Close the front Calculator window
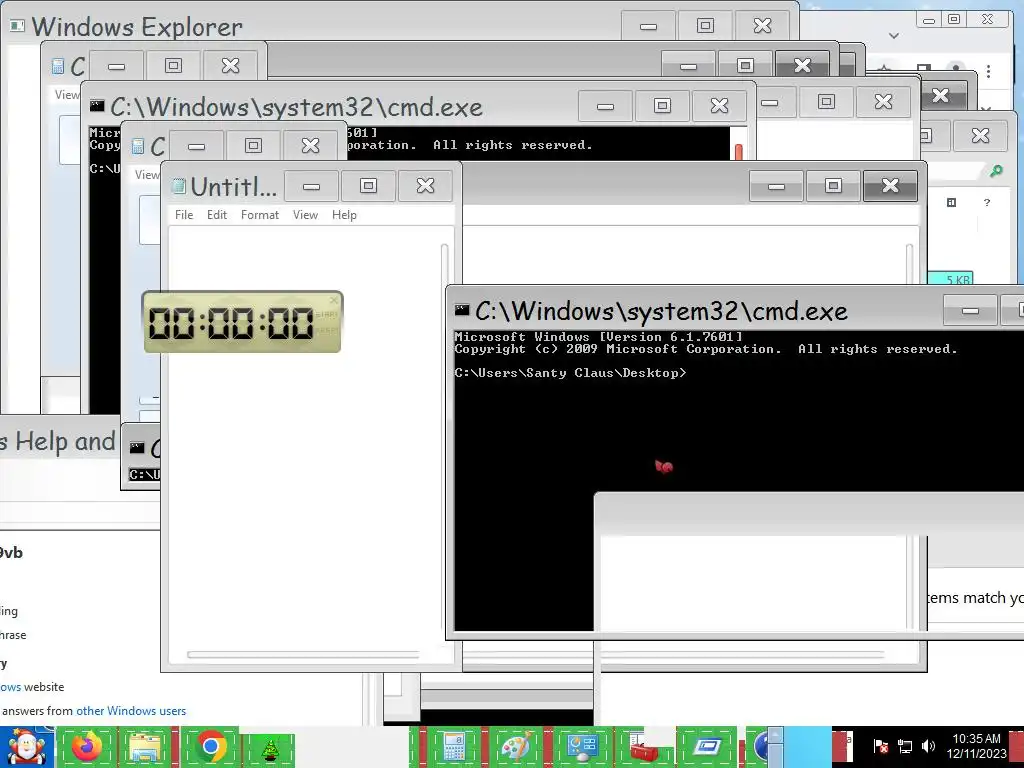This screenshot has width=1024, height=768. click(x=310, y=146)
